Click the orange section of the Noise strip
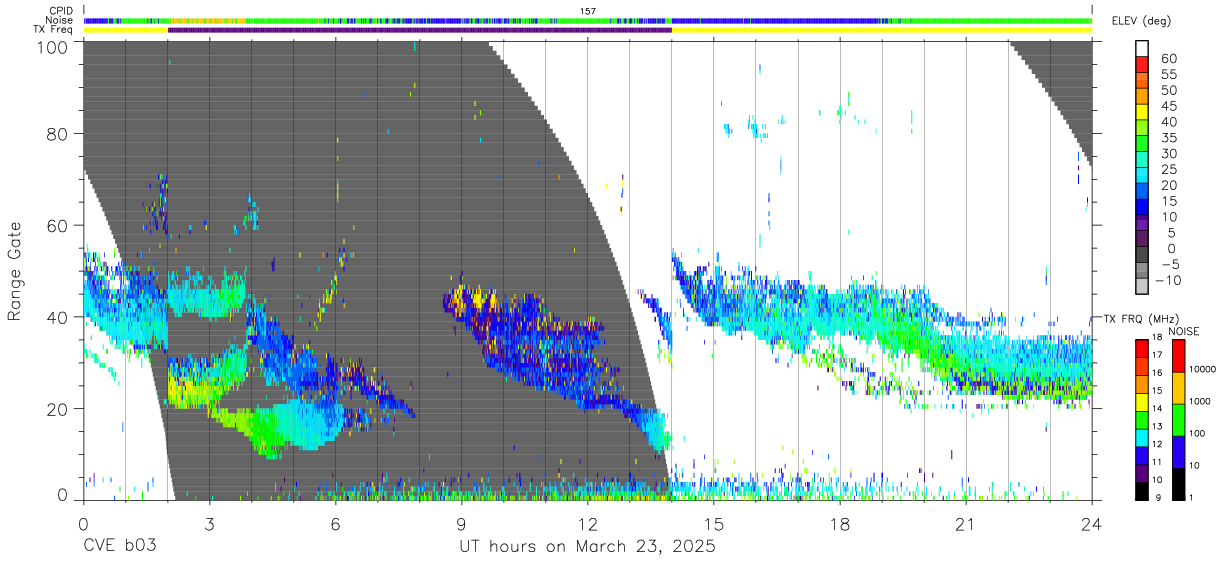Viewport: 1228px width, 567px height. tap(208, 20)
